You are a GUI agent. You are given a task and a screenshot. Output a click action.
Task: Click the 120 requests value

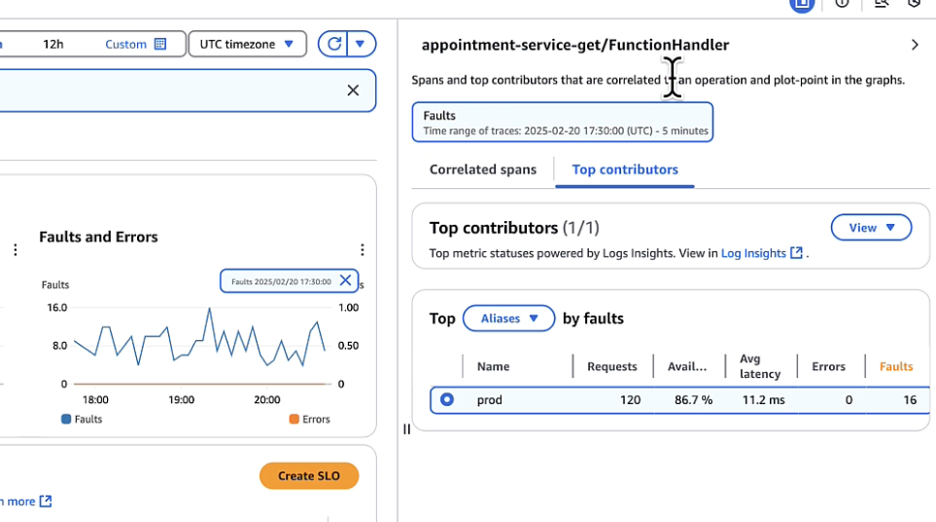(x=630, y=400)
